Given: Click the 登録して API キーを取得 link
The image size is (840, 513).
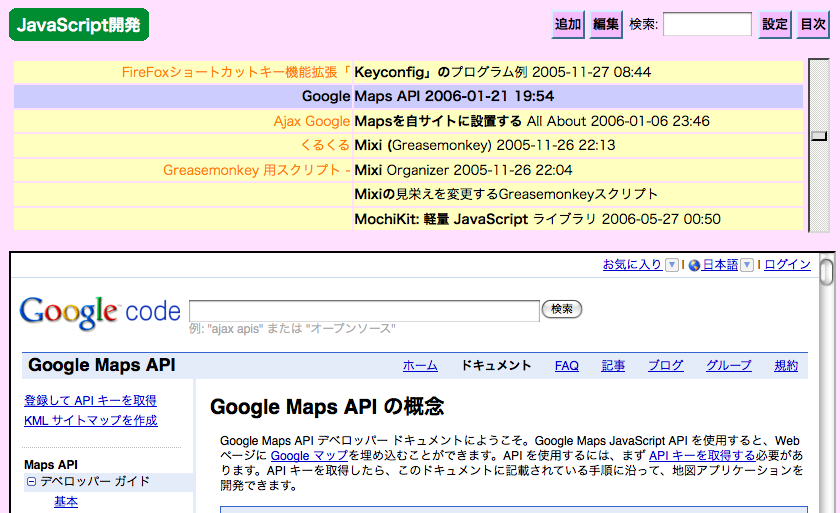Looking at the screenshot, I should [91, 401].
